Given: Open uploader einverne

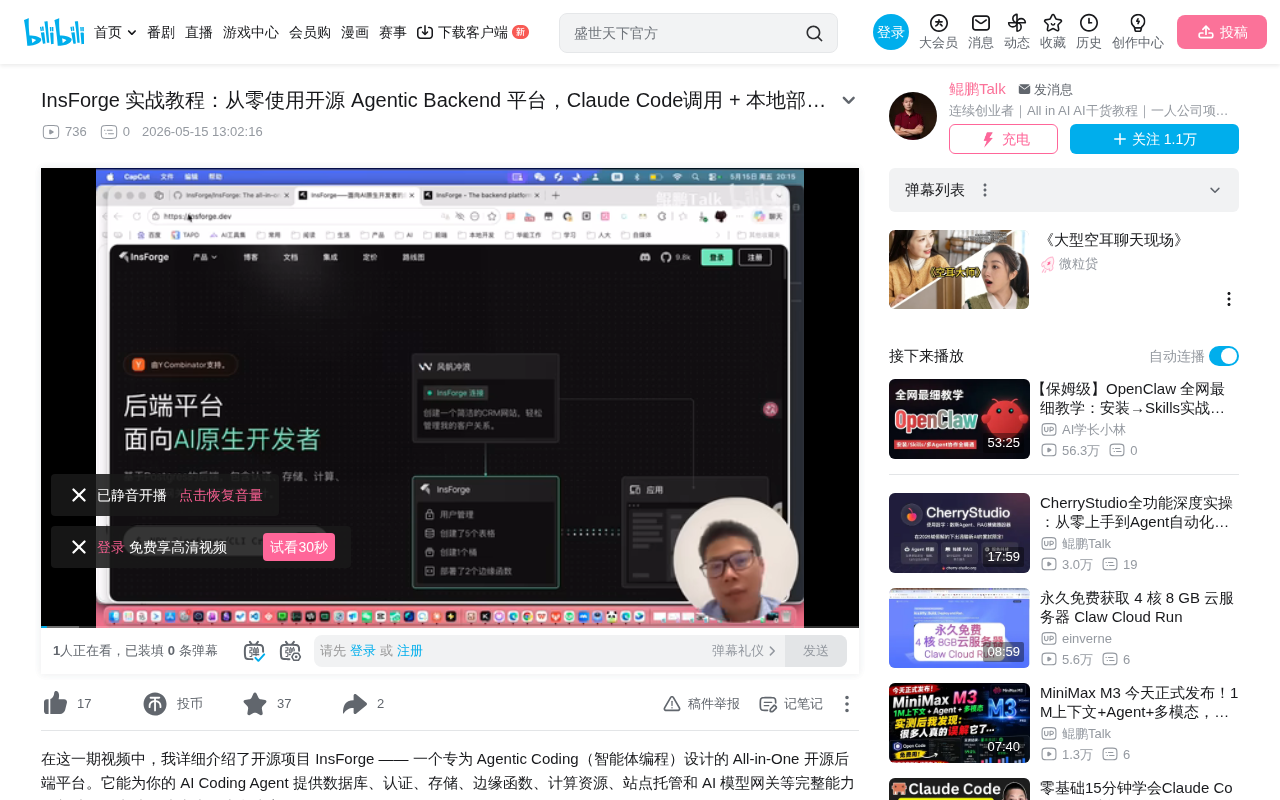Looking at the screenshot, I should pyautogui.click(x=1087, y=639).
